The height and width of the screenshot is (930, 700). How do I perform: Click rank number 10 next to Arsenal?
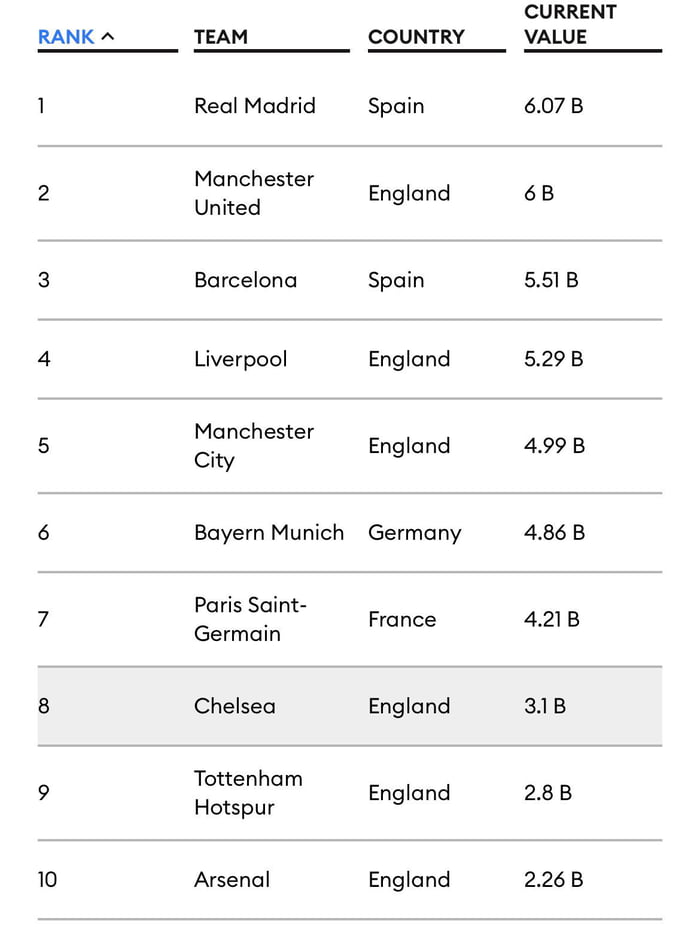pos(45,880)
